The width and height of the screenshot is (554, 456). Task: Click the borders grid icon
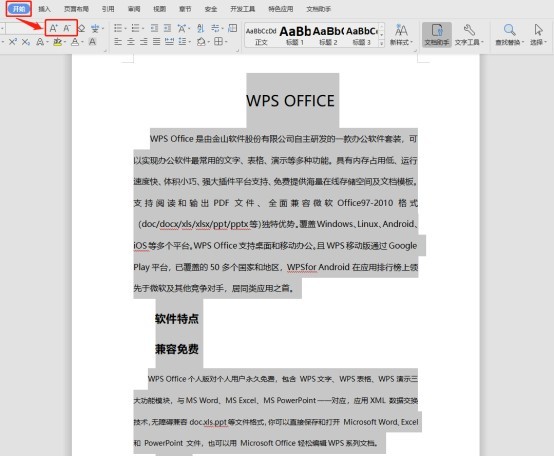point(218,42)
